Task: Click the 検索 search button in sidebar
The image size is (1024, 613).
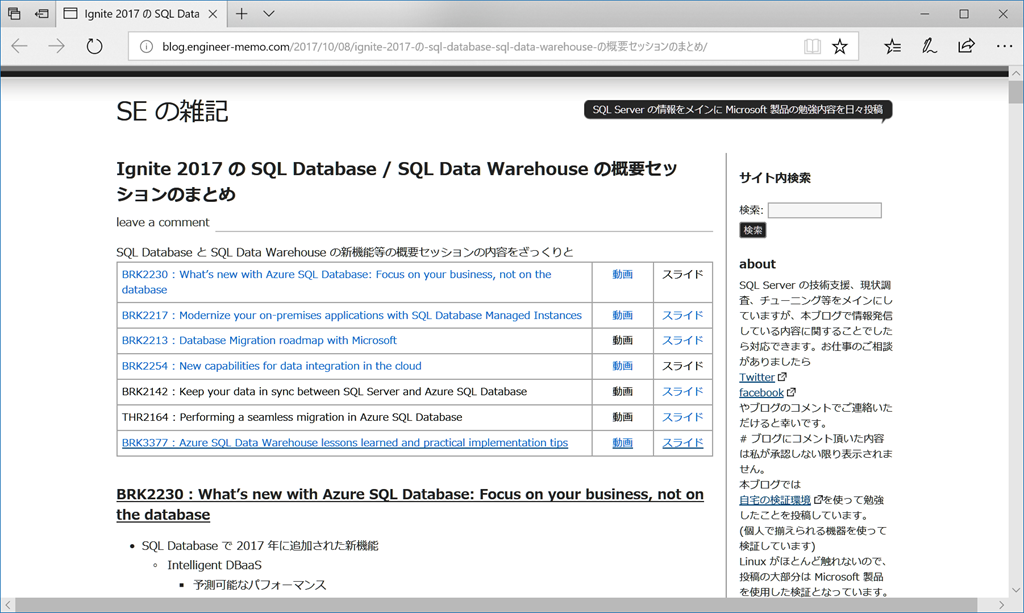Action: point(753,230)
